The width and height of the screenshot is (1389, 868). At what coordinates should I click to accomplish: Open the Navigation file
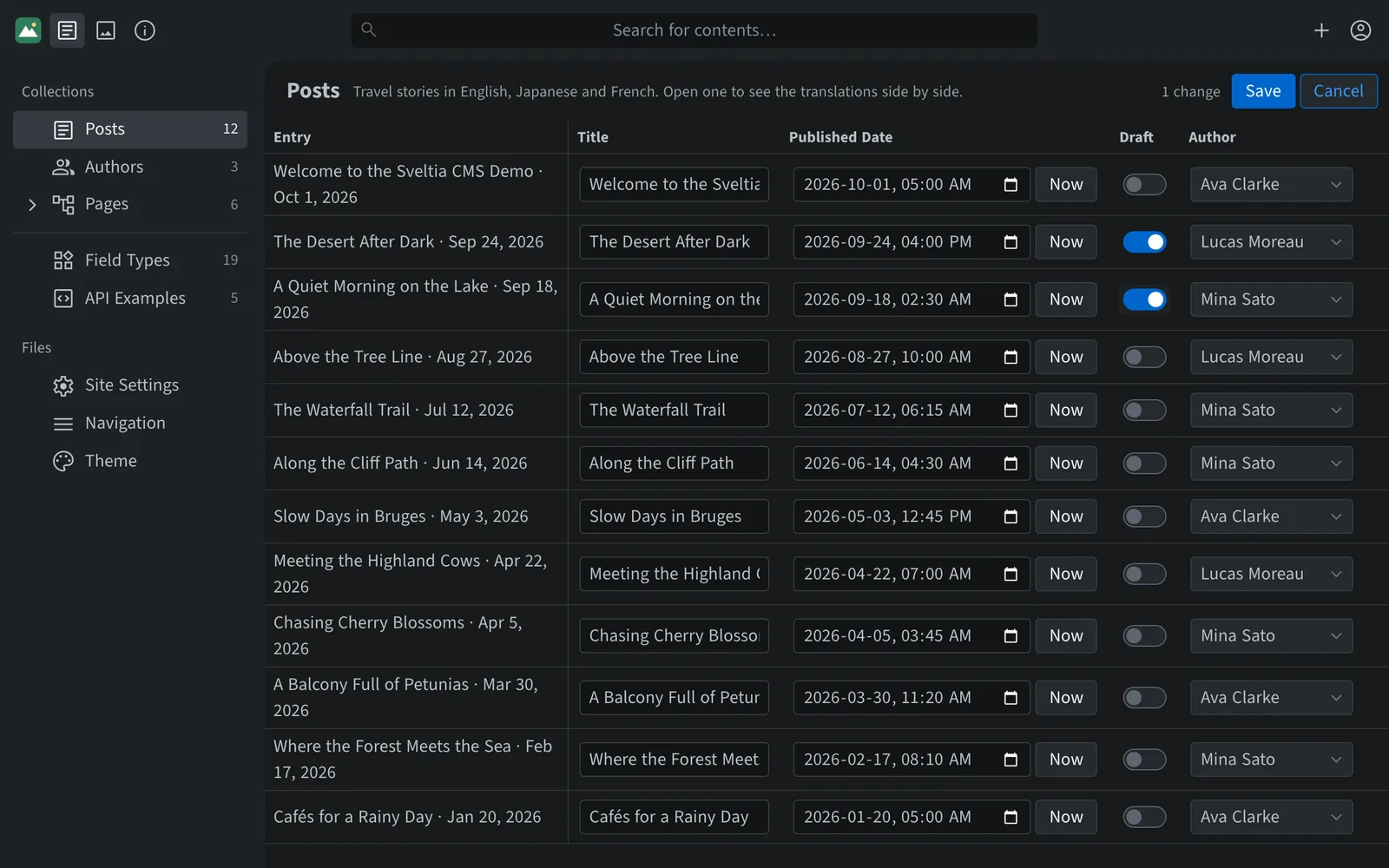(130, 424)
